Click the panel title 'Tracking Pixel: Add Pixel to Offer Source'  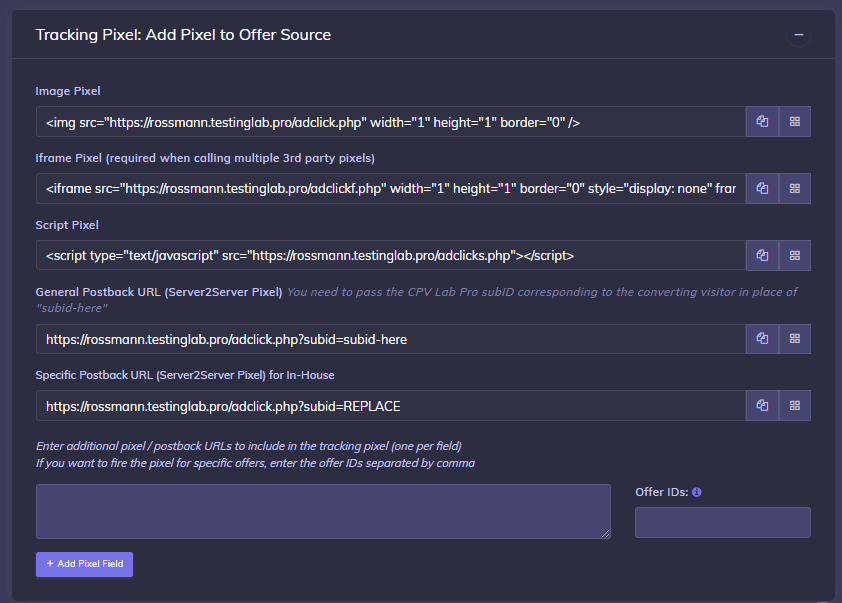pyautogui.click(x=183, y=35)
